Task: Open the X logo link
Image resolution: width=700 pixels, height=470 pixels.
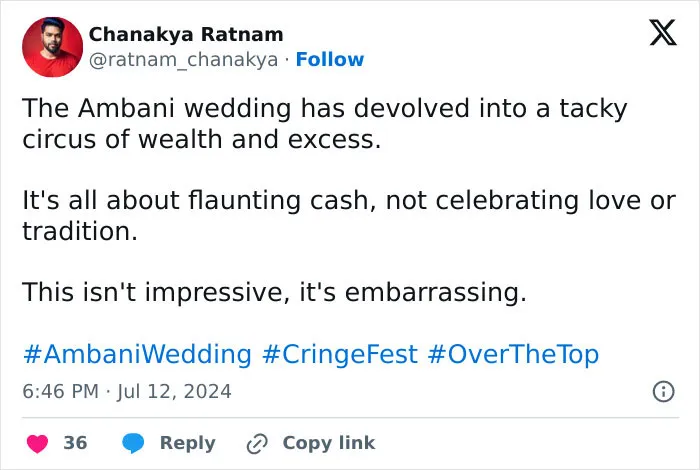Action: click(663, 32)
